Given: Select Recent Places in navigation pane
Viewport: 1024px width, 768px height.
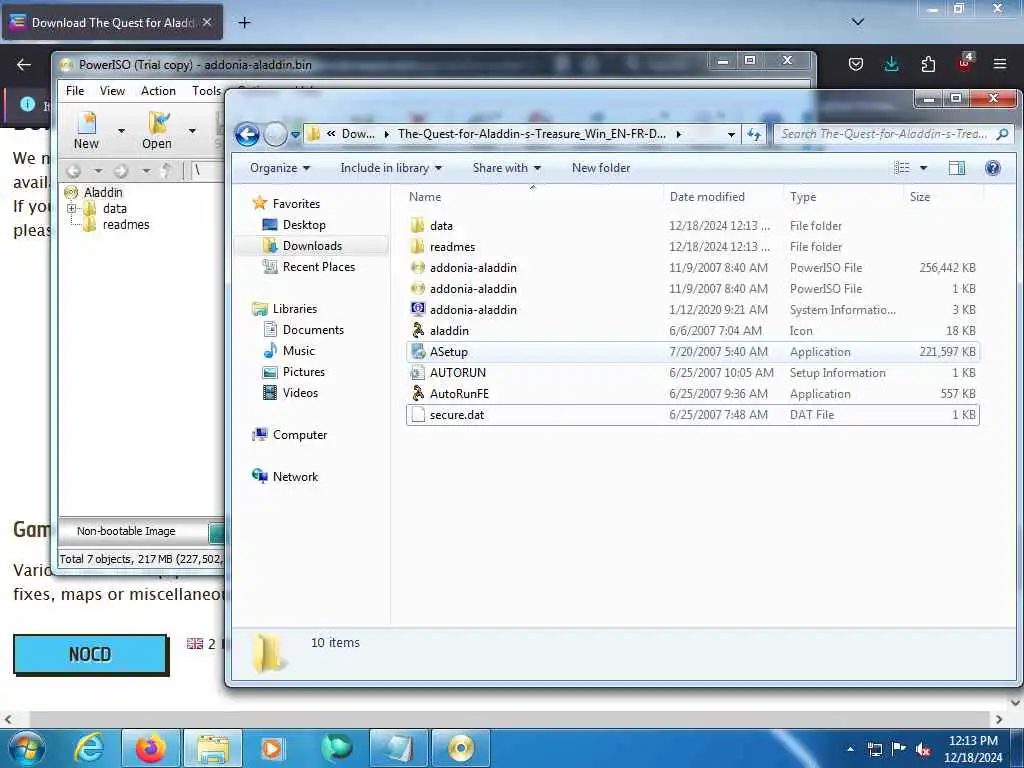Looking at the screenshot, I should pyautogui.click(x=308, y=267).
